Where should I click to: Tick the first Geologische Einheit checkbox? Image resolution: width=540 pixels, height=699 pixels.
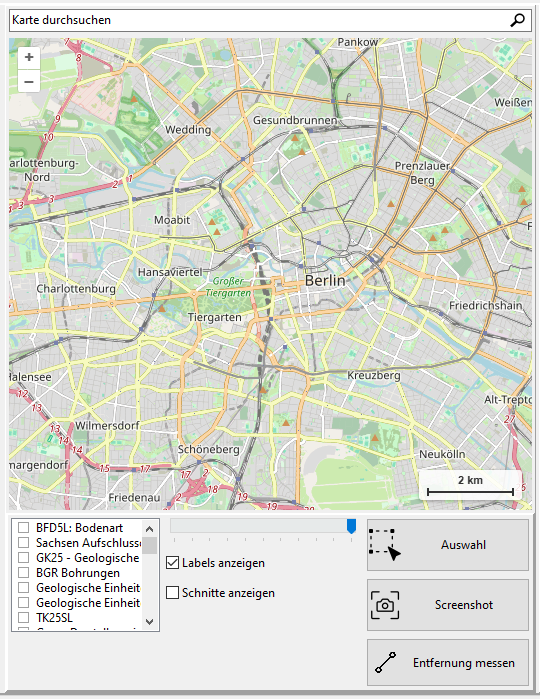(x=23, y=588)
